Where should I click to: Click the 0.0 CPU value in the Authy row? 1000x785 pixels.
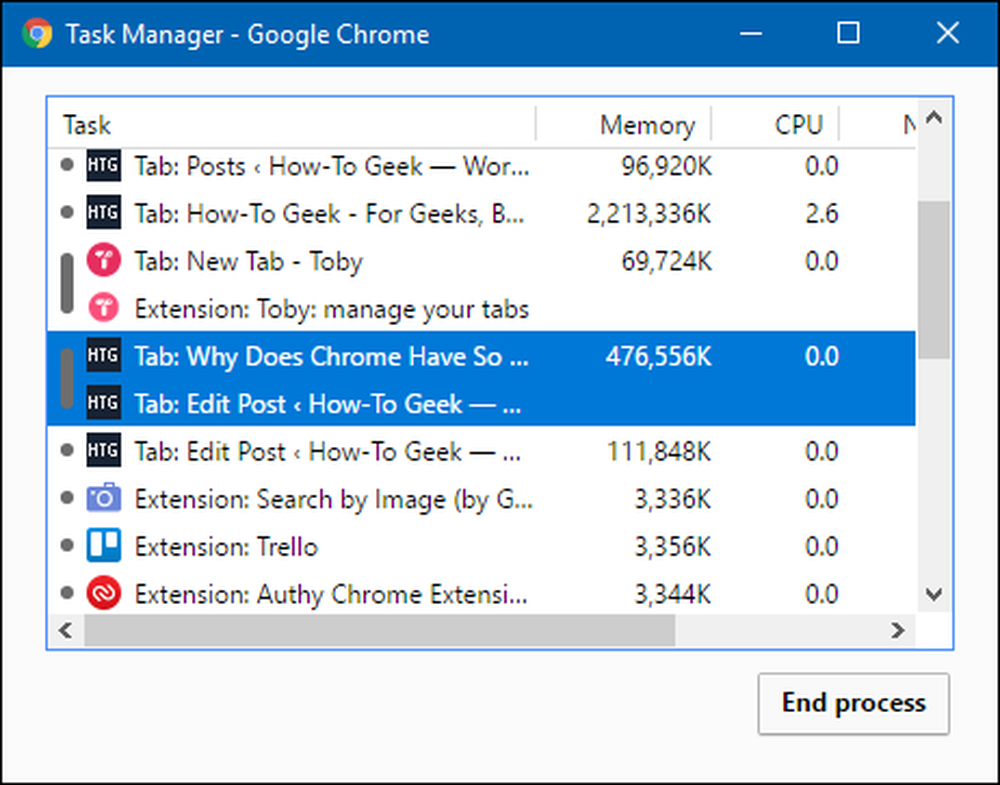click(821, 594)
